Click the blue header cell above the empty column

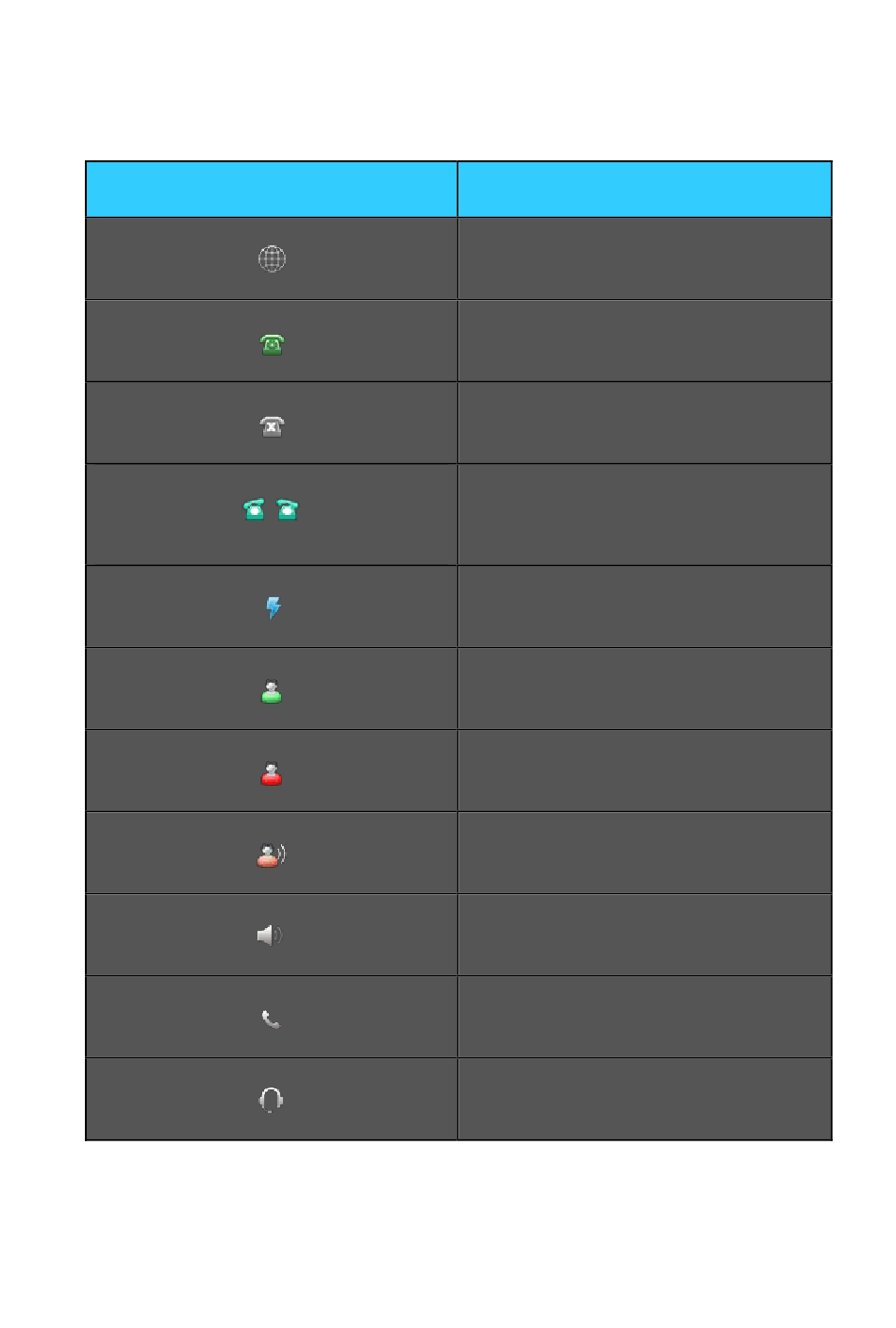click(x=644, y=190)
